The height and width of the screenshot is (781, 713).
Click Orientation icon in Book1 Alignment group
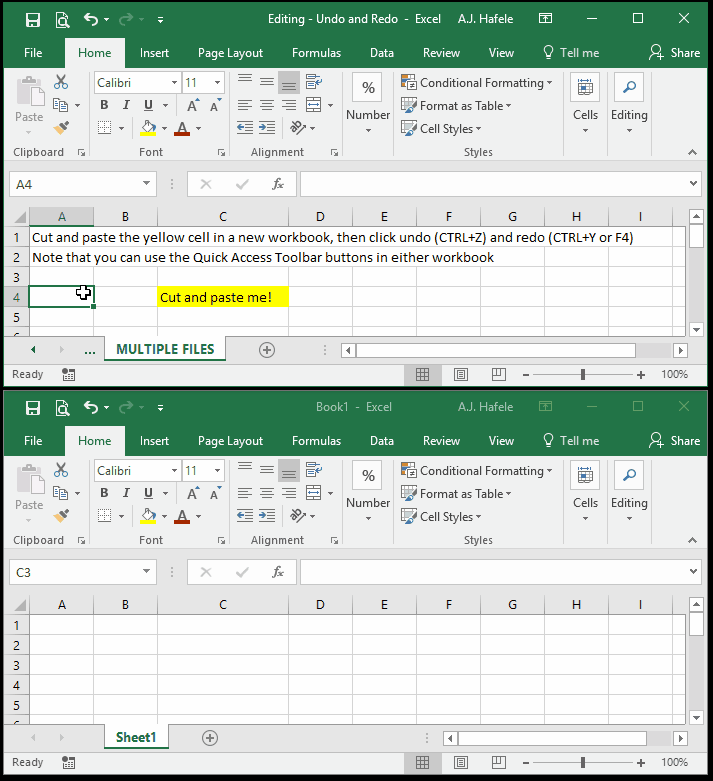tap(298, 516)
